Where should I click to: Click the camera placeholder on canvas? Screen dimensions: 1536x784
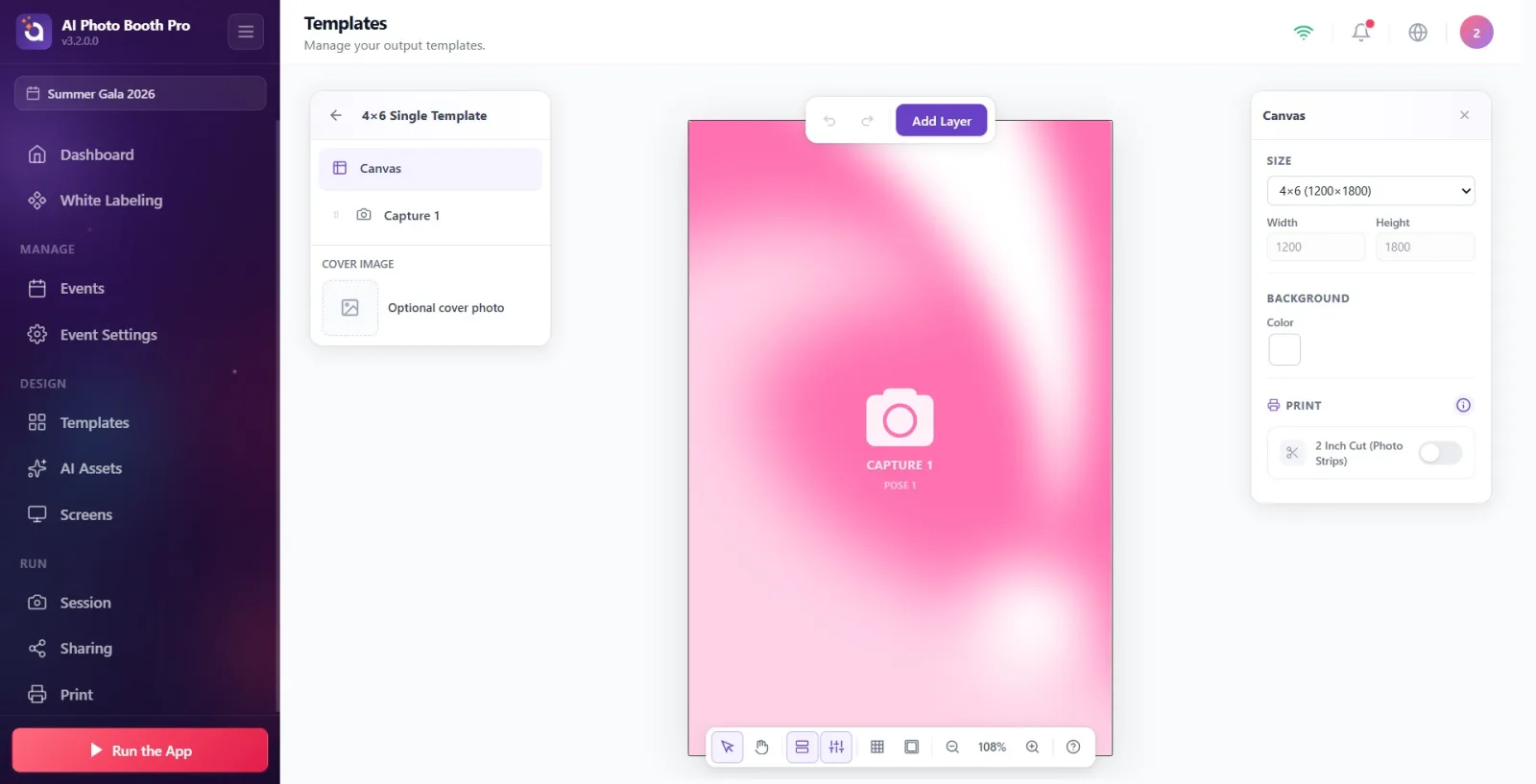pyautogui.click(x=900, y=417)
